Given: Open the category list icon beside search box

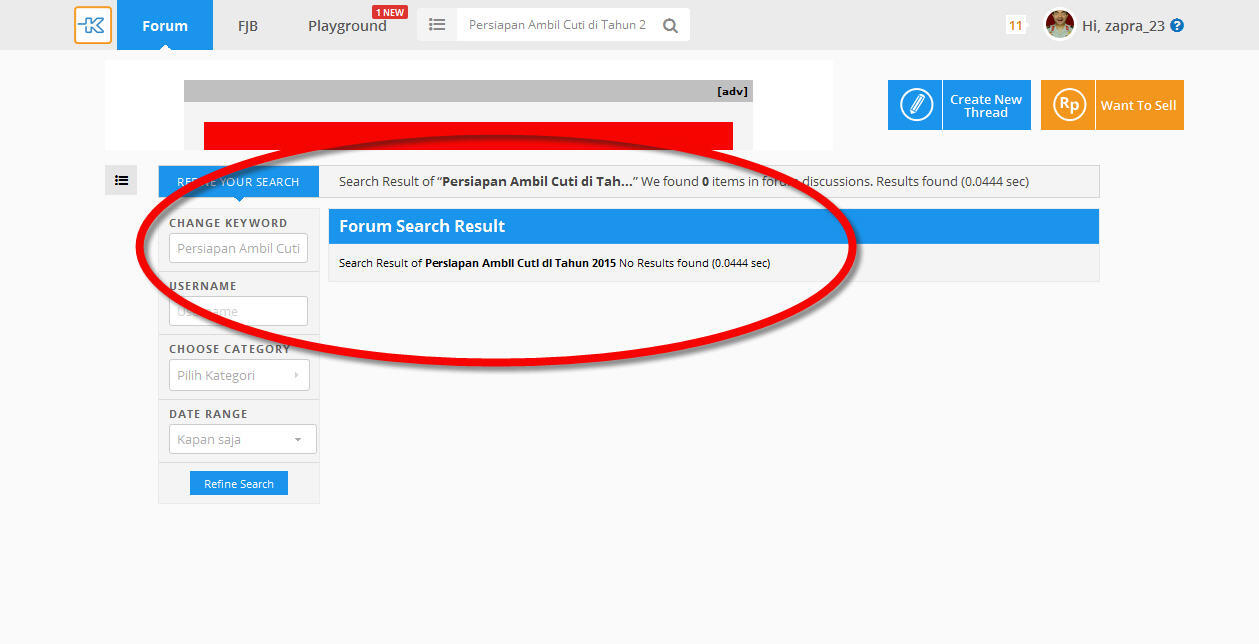Looking at the screenshot, I should tap(437, 25).
